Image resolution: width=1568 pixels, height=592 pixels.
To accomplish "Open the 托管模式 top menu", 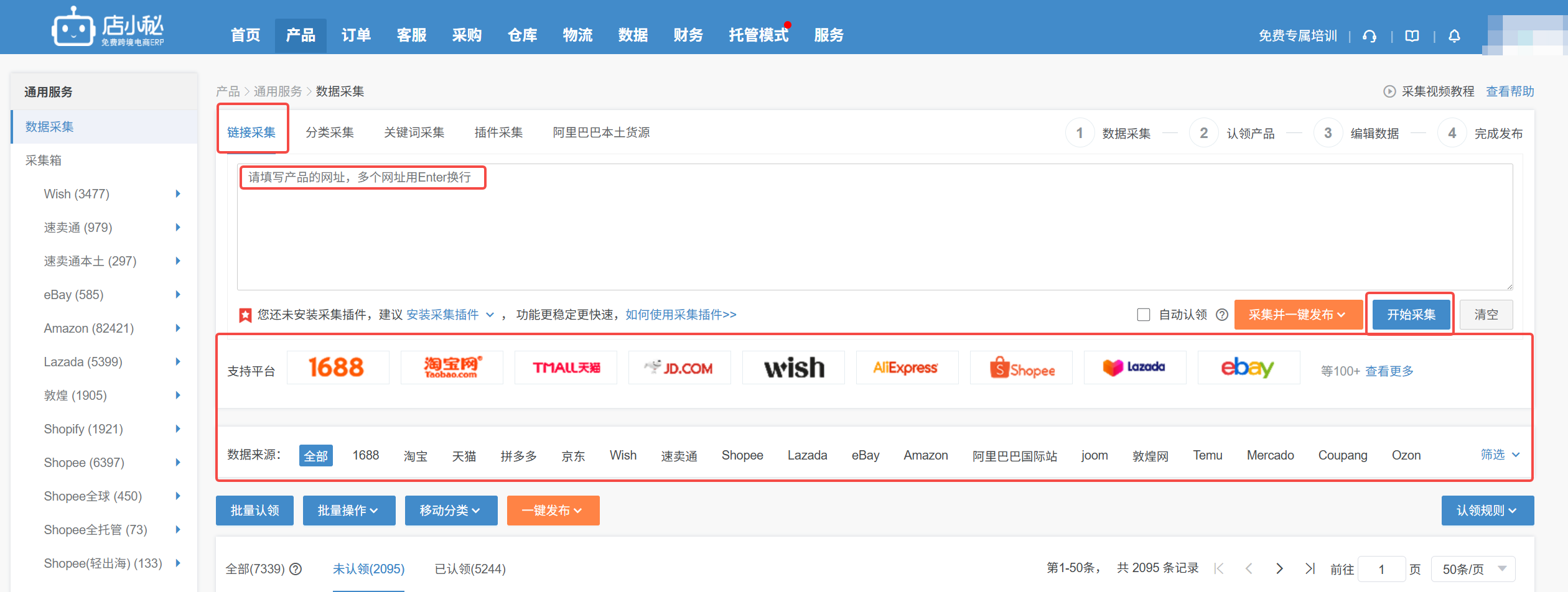I will pyautogui.click(x=758, y=35).
